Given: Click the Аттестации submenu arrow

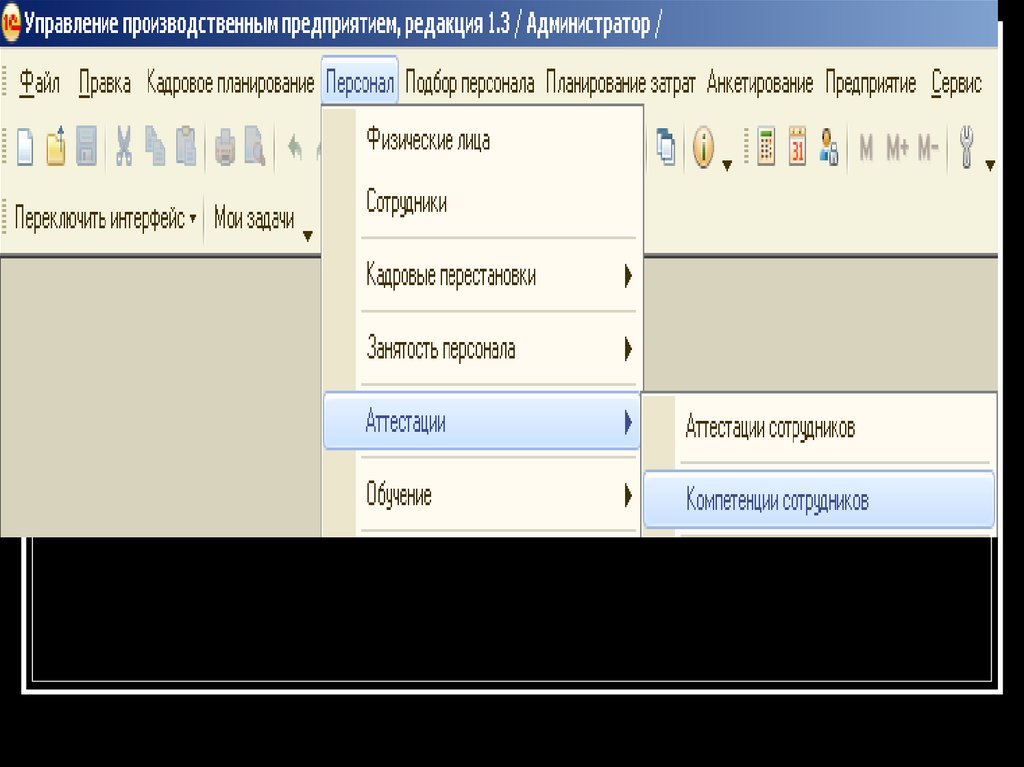Looking at the screenshot, I should (628, 422).
